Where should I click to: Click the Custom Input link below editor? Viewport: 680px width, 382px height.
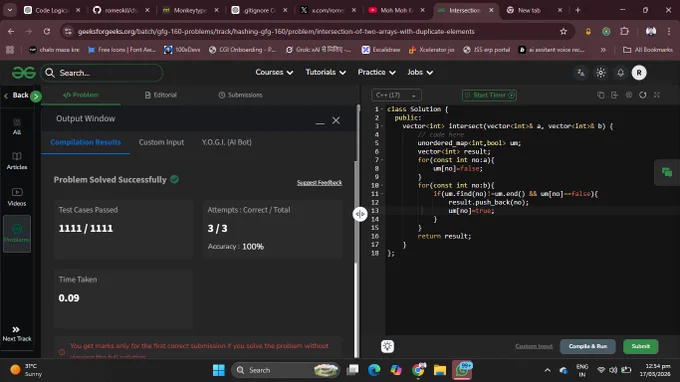point(534,346)
